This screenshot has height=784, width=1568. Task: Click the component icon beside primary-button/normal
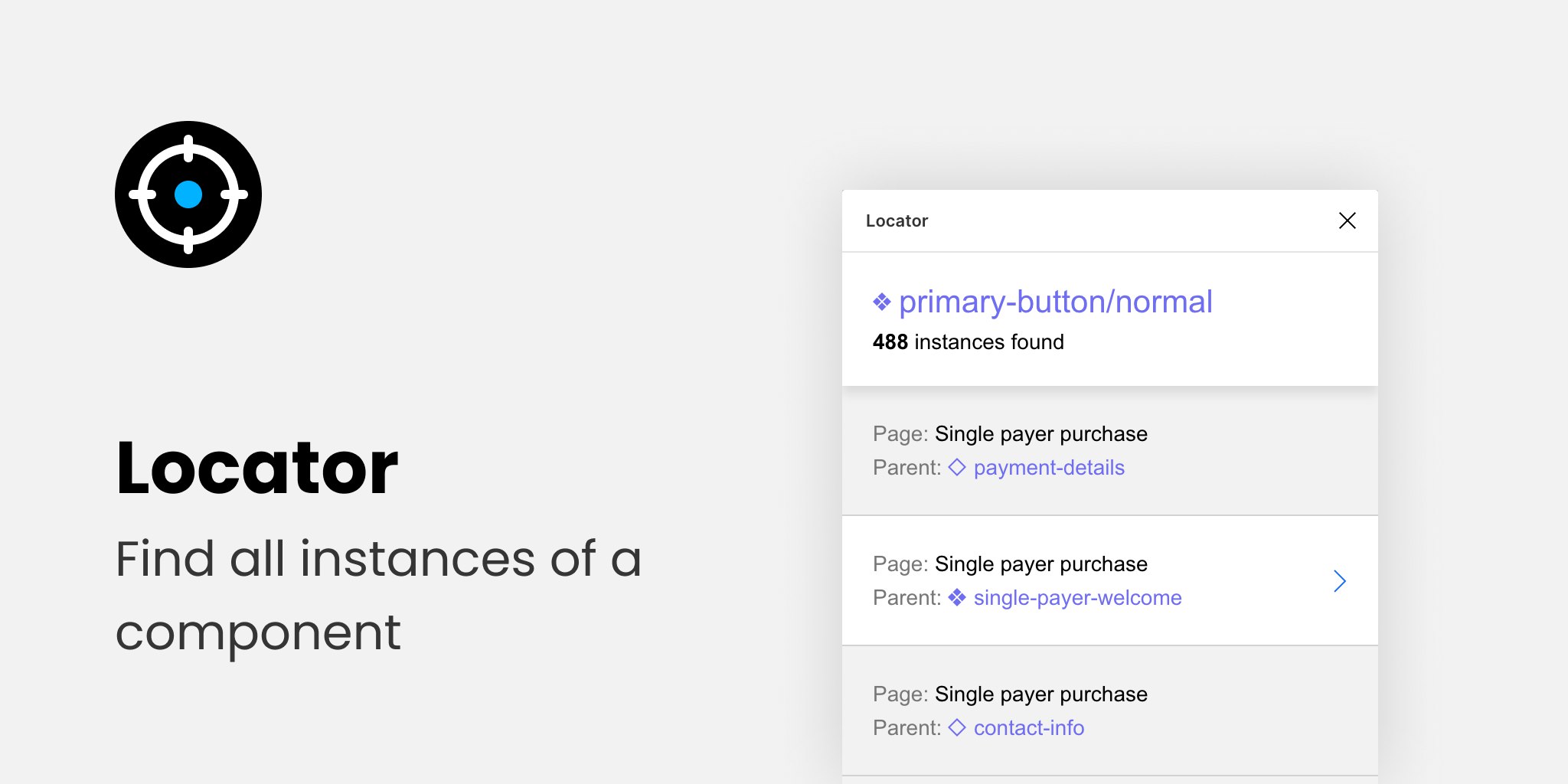pyautogui.click(x=882, y=302)
